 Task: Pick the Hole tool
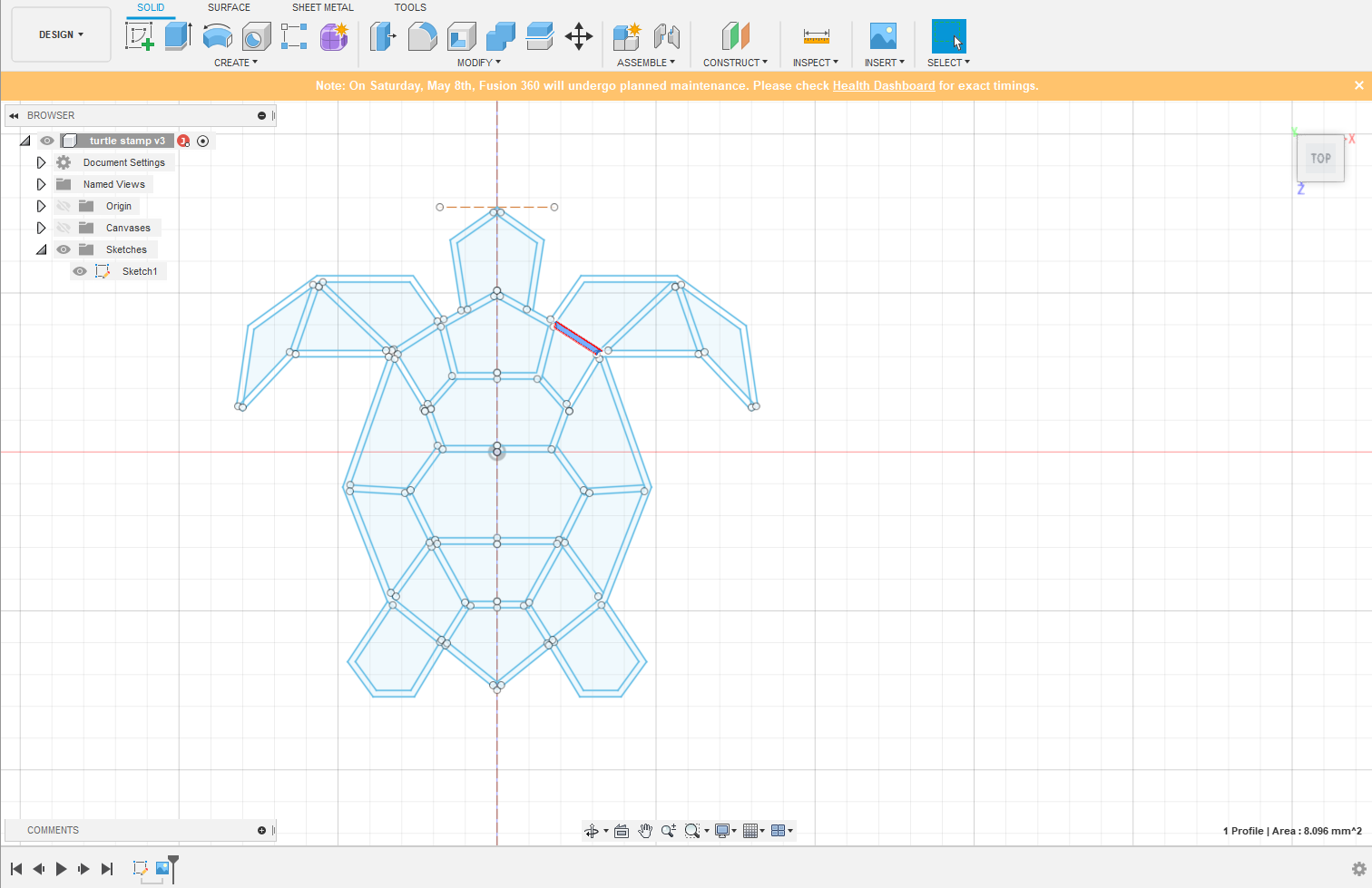[x=257, y=36]
